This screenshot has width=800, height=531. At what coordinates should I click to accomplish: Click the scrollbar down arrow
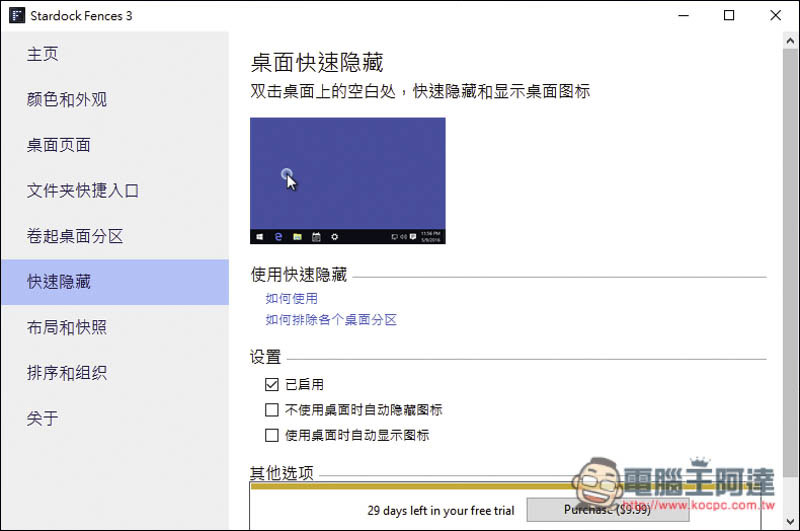(790, 521)
